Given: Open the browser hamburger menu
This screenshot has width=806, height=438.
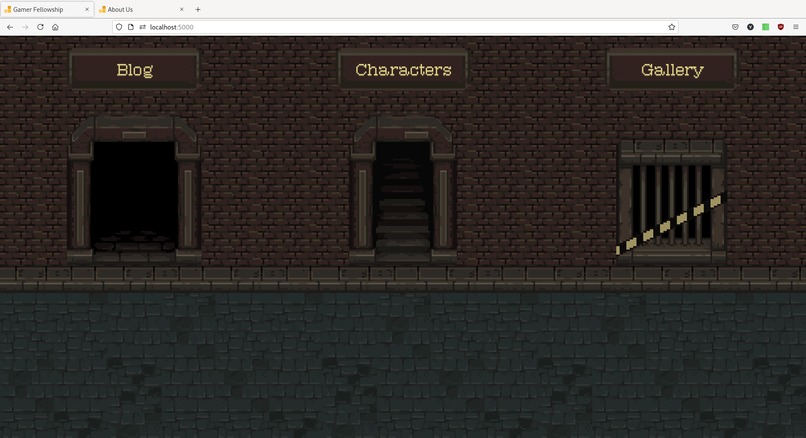Looking at the screenshot, I should click(796, 27).
